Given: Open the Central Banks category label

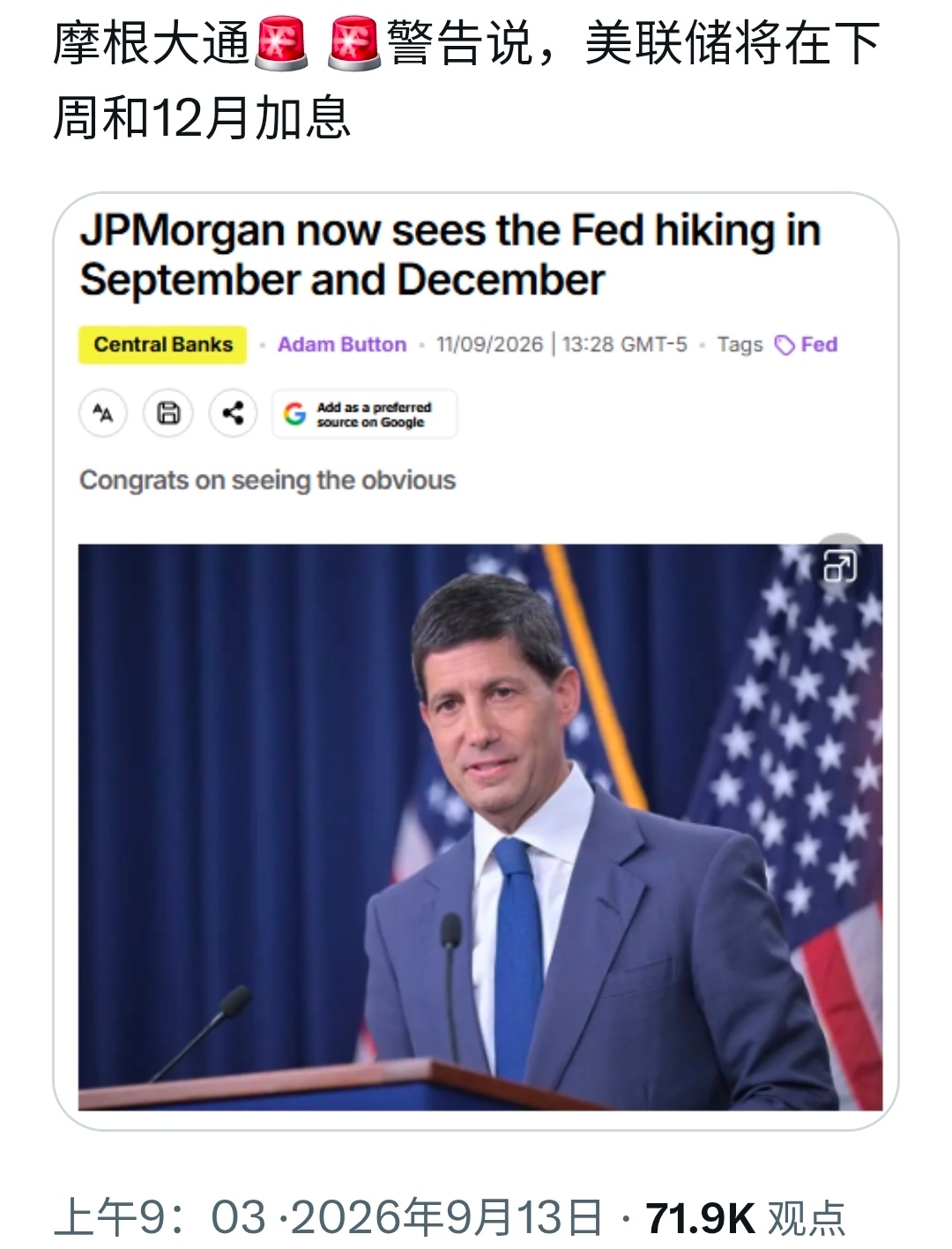Looking at the screenshot, I should tap(163, 345).
